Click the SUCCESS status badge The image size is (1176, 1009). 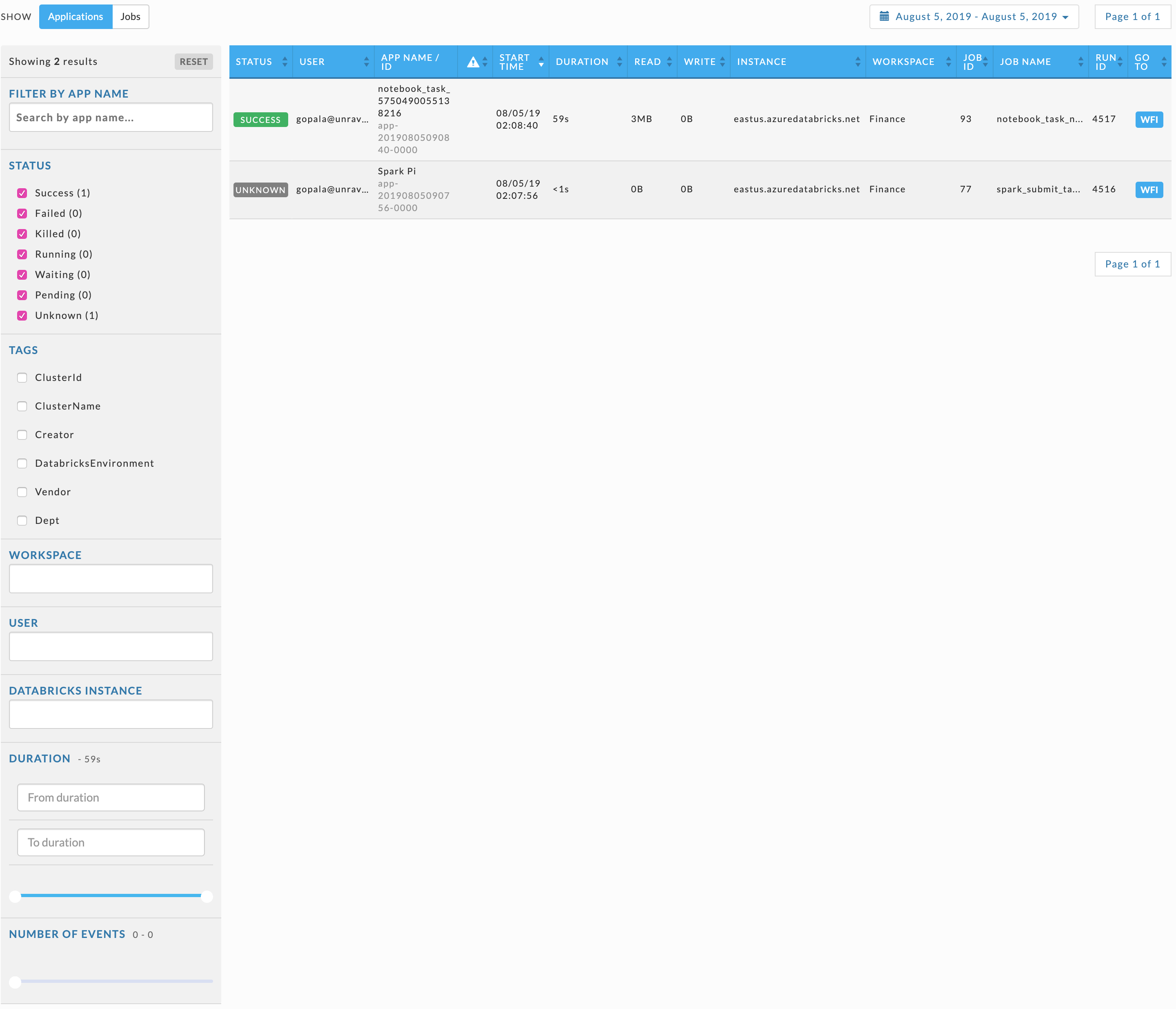pyautogui.click(x=260, y=120)
